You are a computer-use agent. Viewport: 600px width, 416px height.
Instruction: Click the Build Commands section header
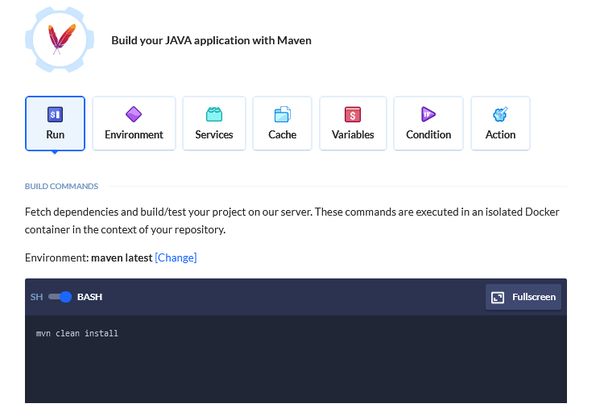(61, 186)
